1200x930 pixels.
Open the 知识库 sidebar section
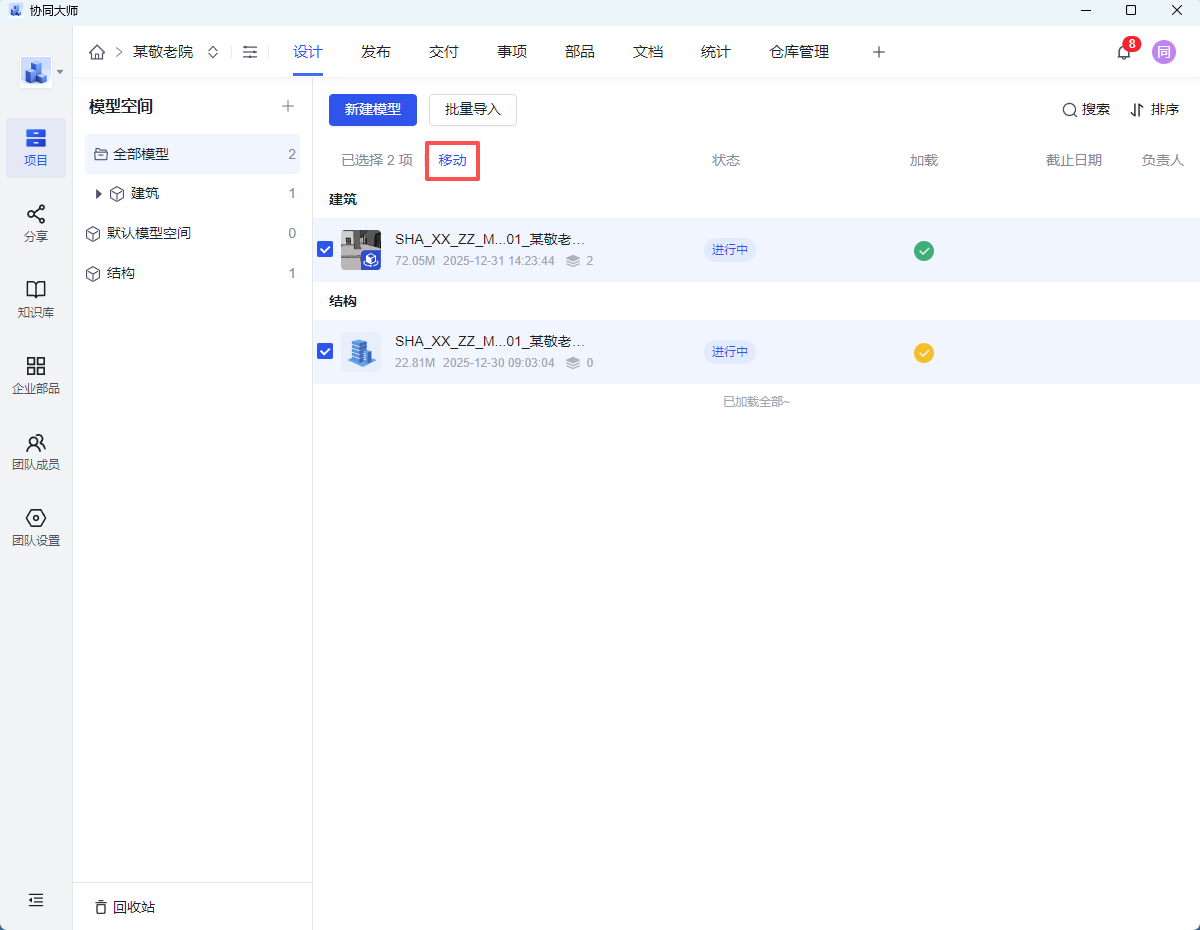coord(36,300)
